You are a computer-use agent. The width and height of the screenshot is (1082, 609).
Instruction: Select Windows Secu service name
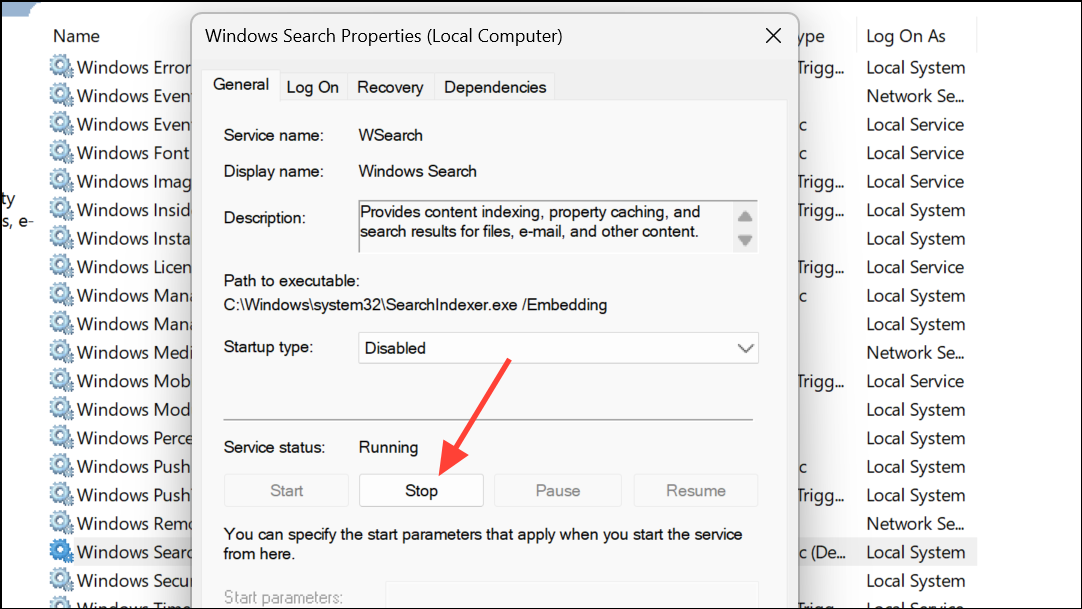tap(134, 580)
